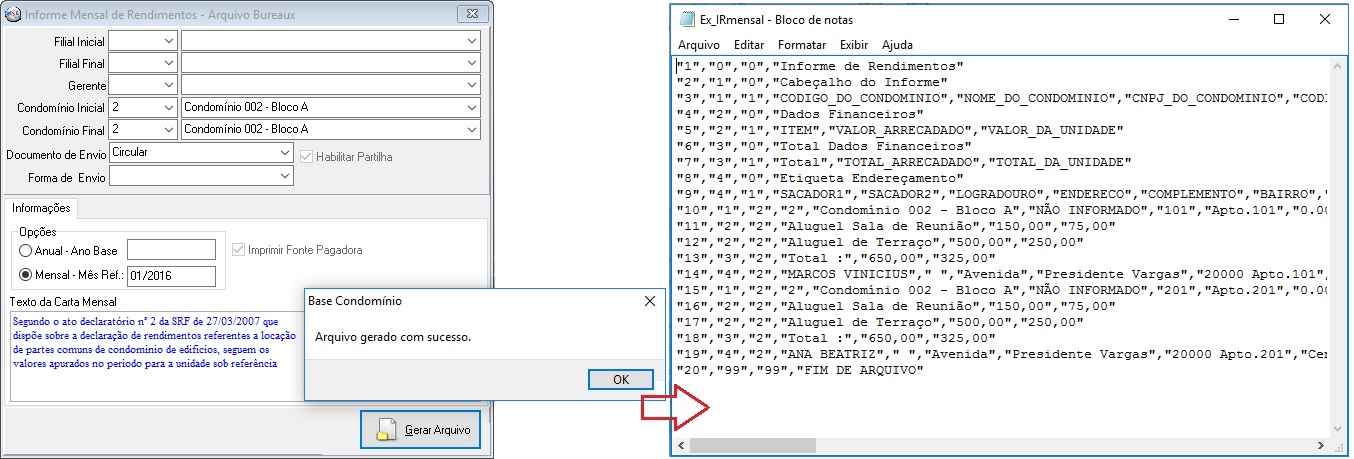Screen dimensions: 1354x459
Task: Toggle the Habilitar Partilha checkbox
Action: [308, 156]
